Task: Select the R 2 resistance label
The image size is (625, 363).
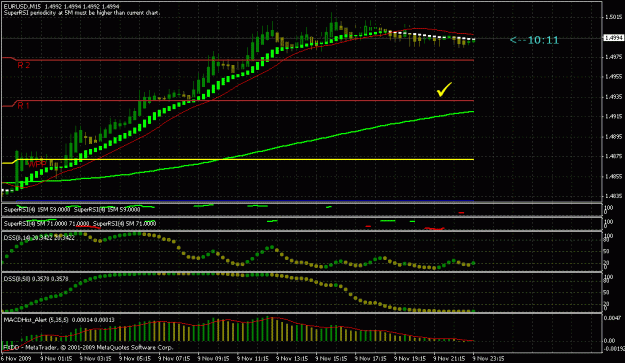Action: (24, 65)
